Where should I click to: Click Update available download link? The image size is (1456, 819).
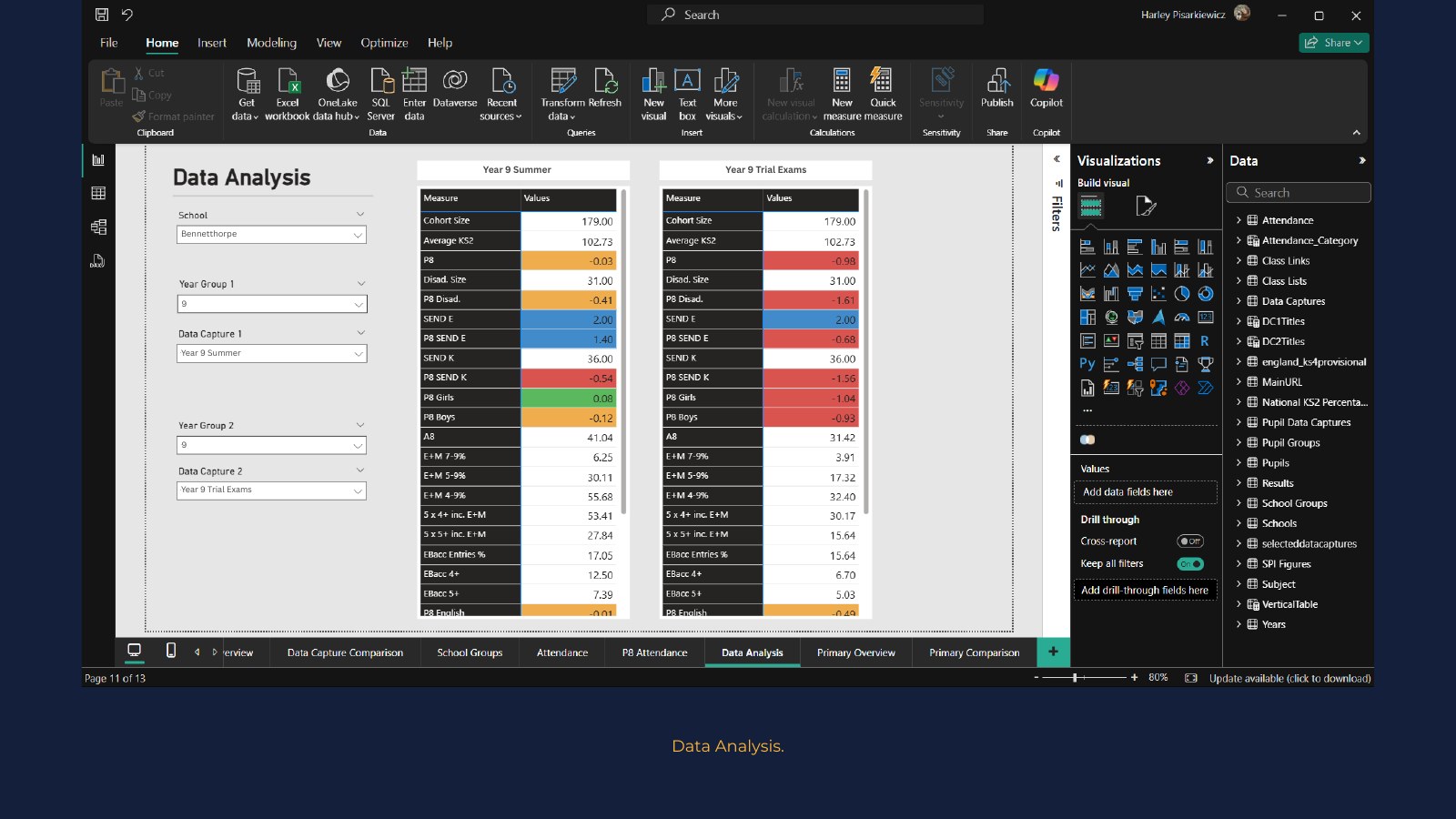1290,678
